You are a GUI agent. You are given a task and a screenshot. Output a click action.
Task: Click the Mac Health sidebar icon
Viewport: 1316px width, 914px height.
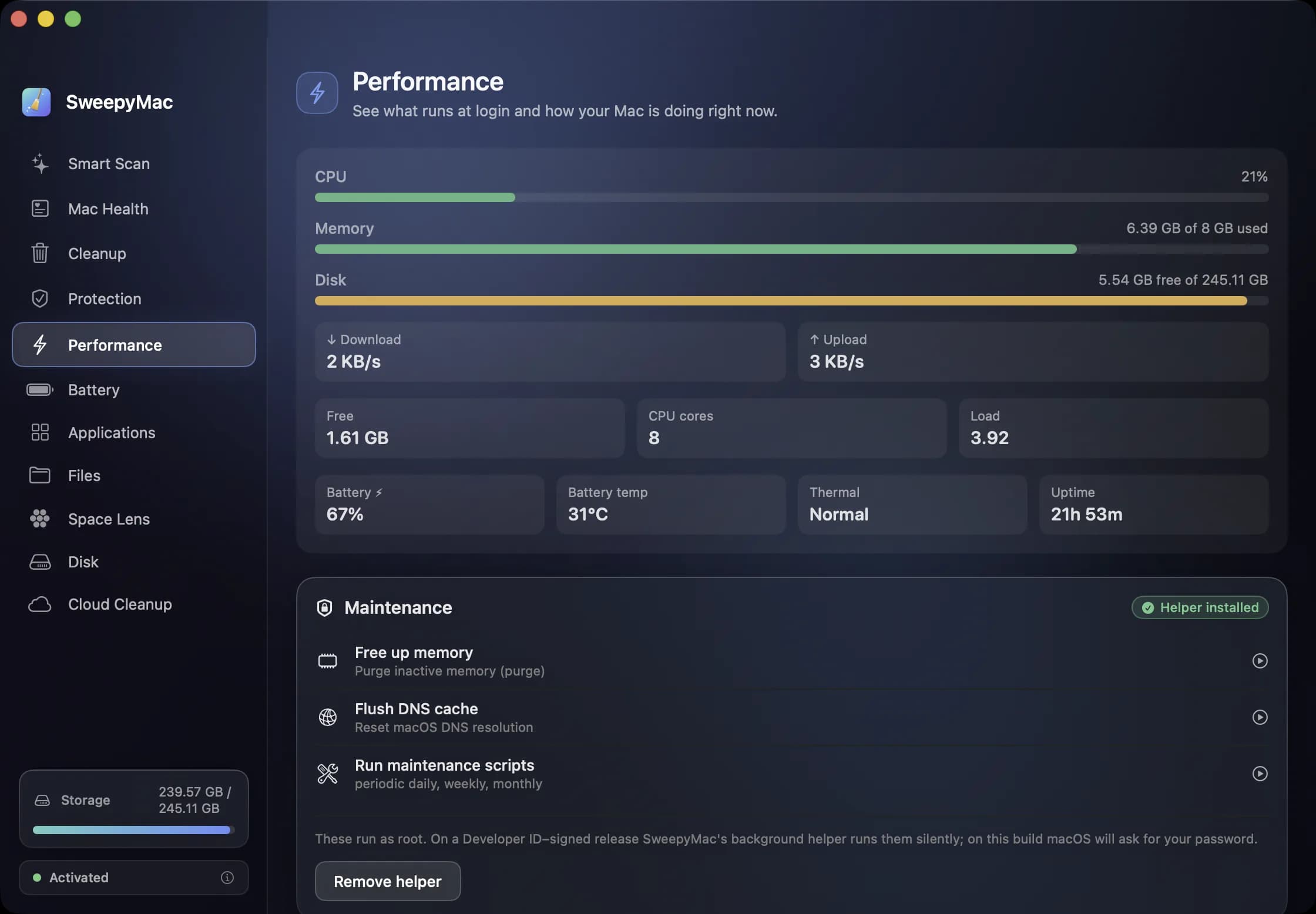point(40,209)
